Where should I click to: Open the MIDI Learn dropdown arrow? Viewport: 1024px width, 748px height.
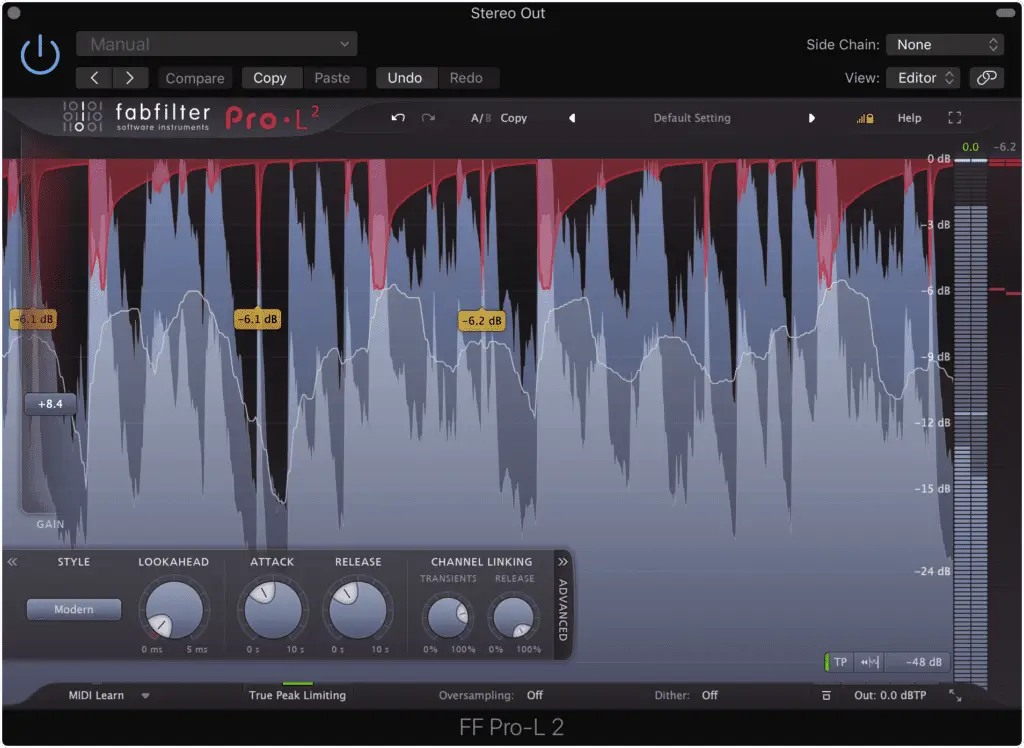tap(146, 696)
